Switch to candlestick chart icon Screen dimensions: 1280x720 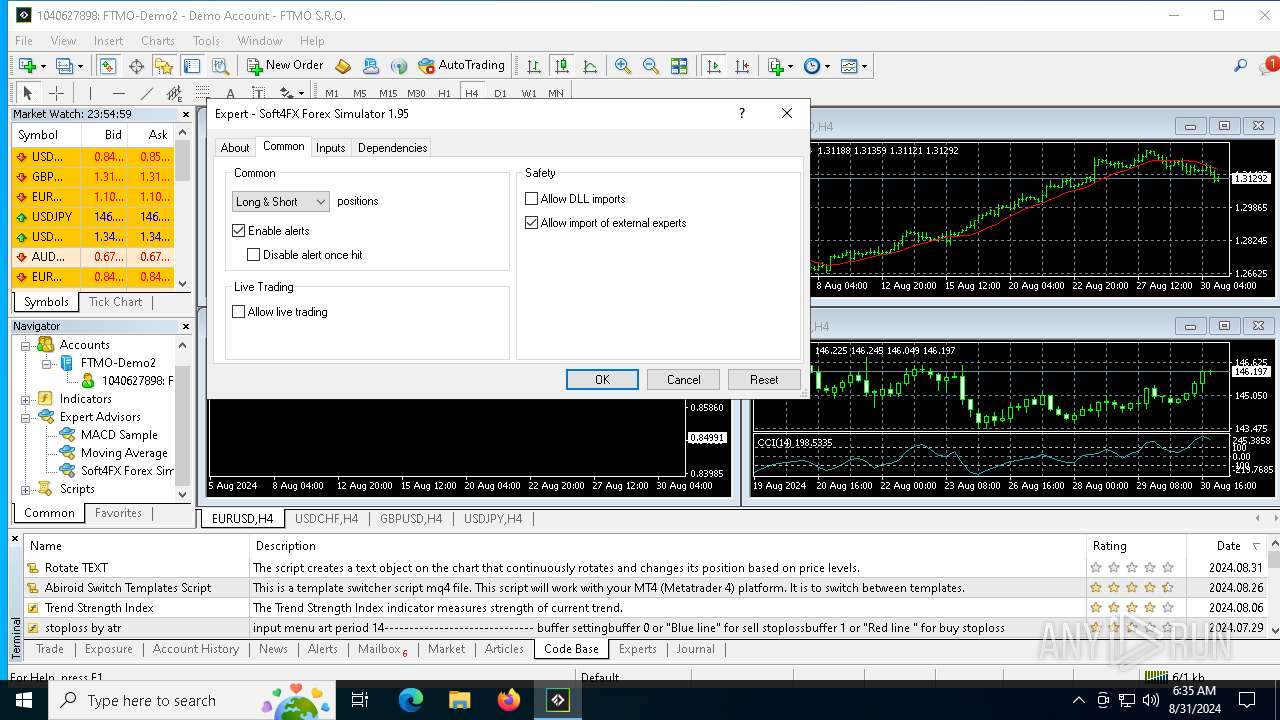(x=562, y=66)
